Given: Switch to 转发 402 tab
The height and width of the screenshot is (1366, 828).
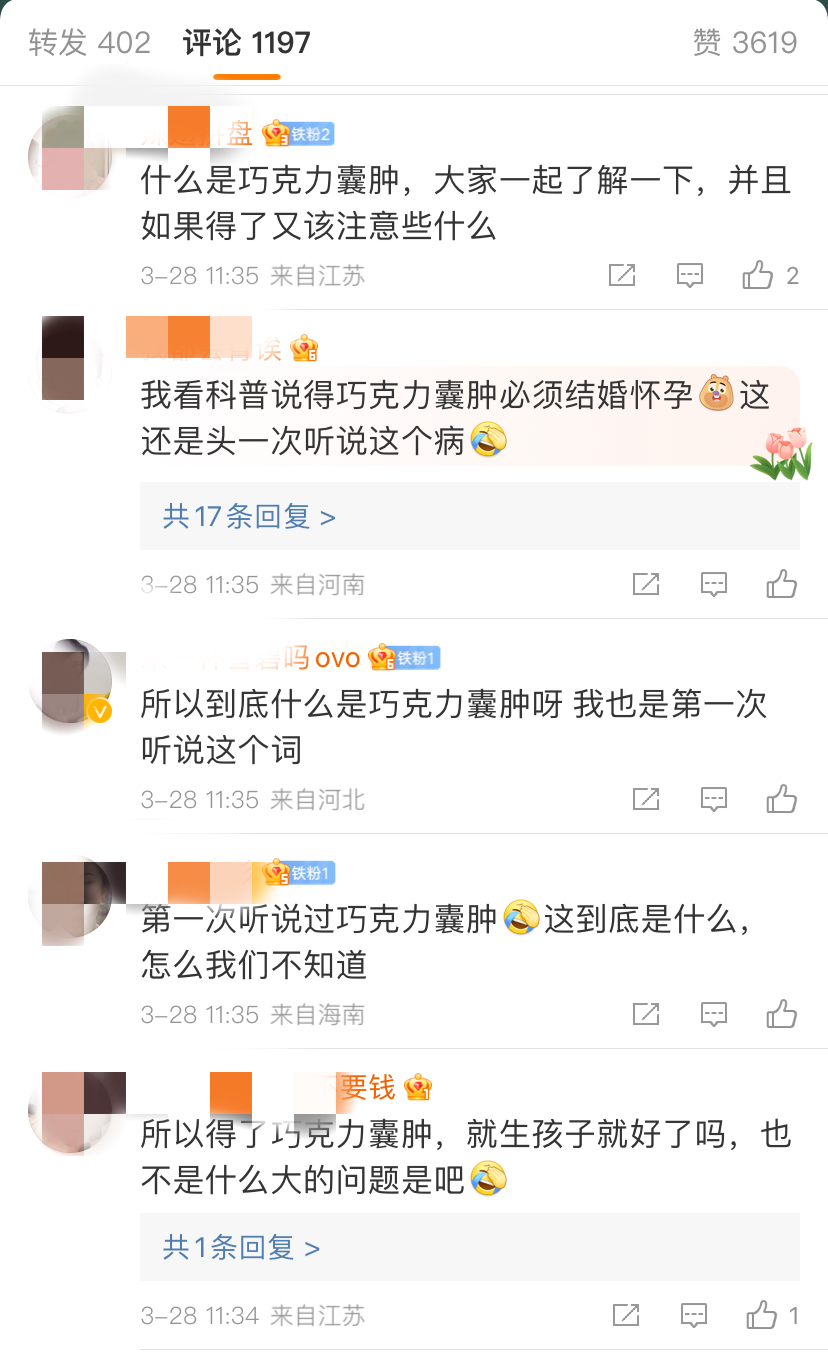Looking at the screenshot, I should pos(90,43).
